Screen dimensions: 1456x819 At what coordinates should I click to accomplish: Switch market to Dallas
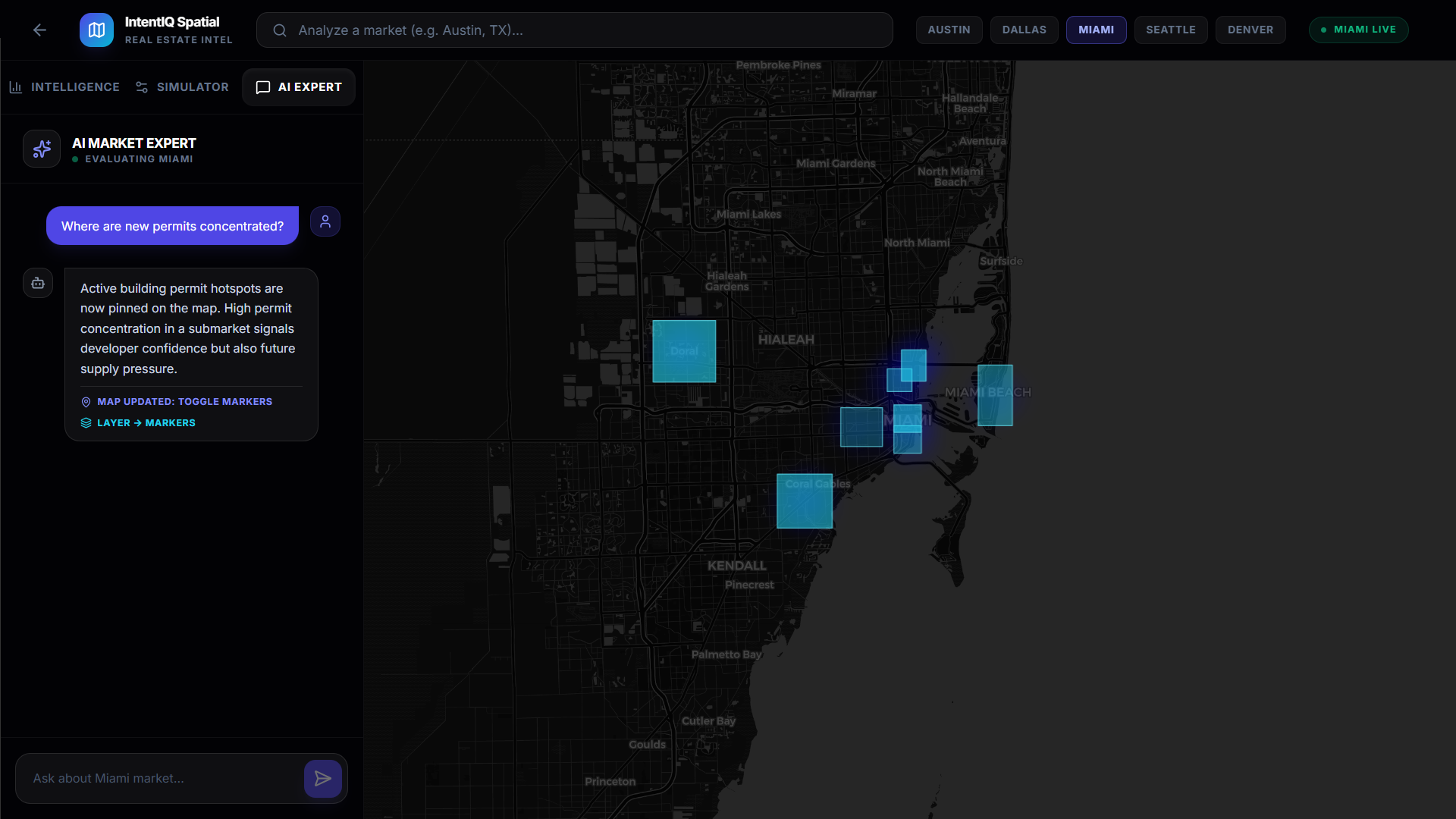1024,30
